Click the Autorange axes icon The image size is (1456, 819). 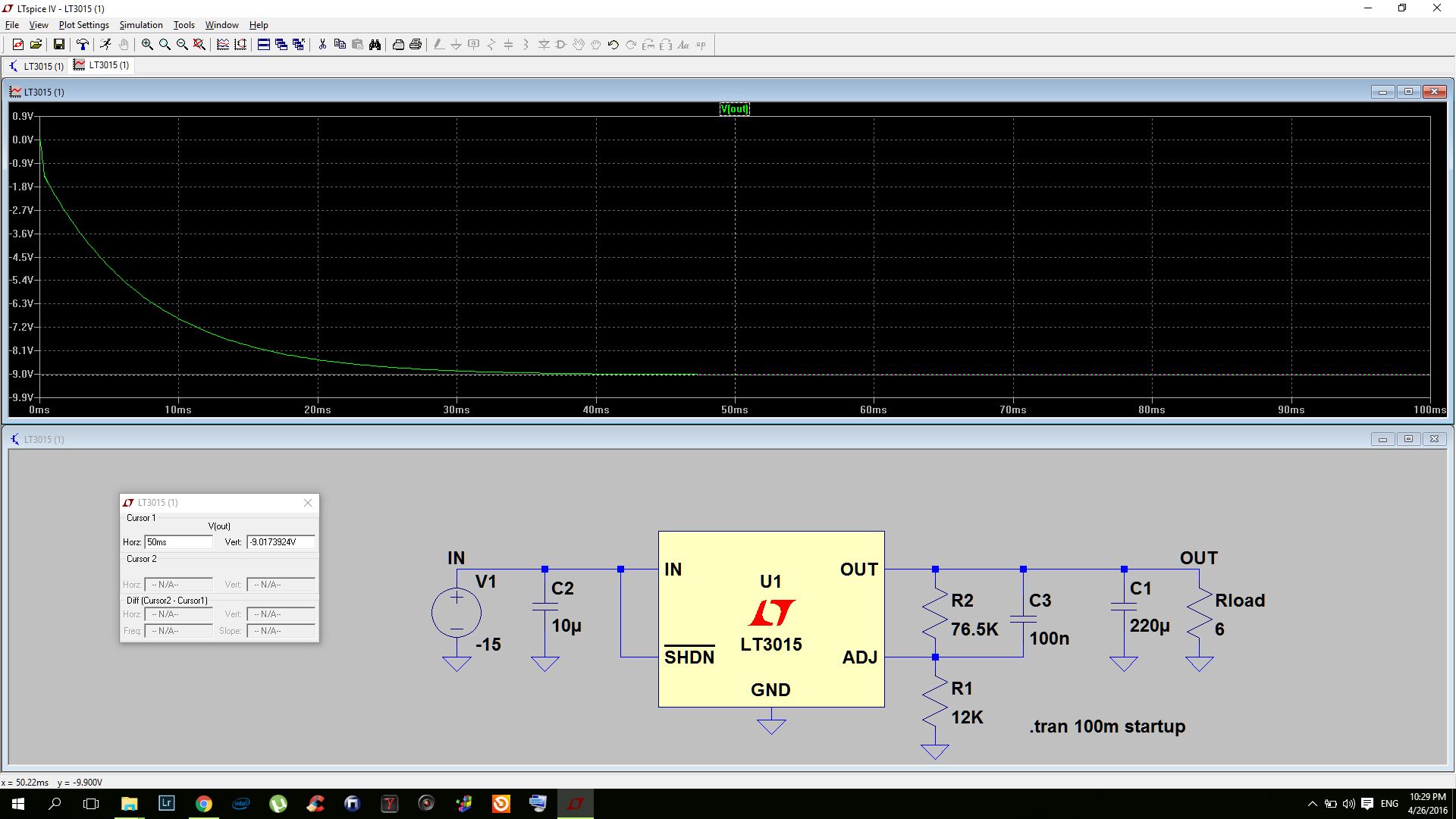point(240,45)
